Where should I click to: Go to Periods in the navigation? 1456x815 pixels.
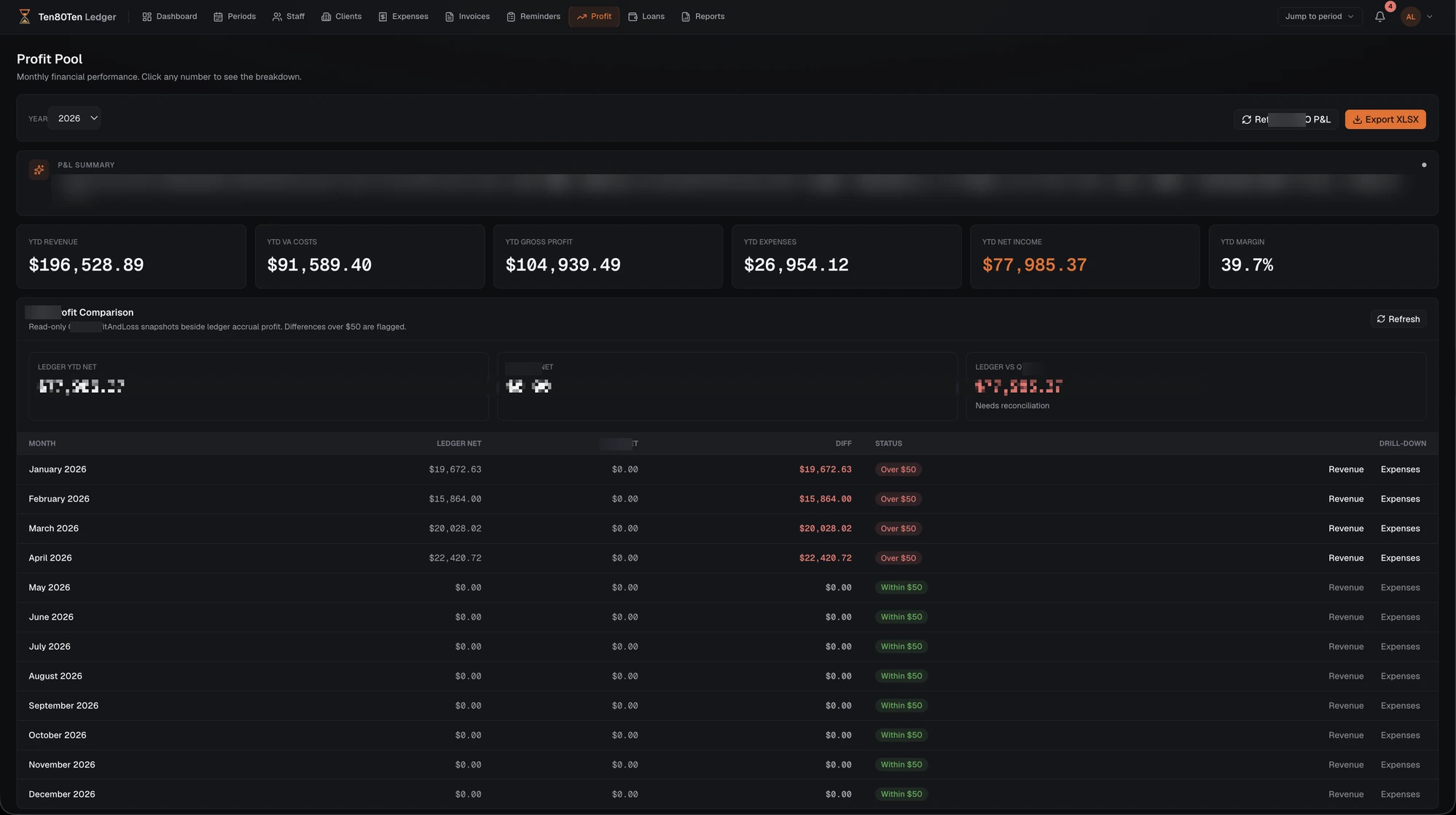[x=235, y=16]
